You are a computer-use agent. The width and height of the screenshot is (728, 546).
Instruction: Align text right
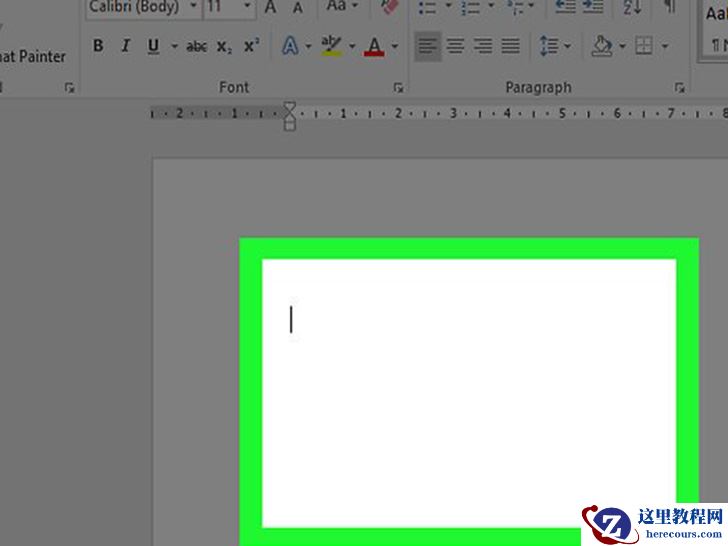coord(483,46)
